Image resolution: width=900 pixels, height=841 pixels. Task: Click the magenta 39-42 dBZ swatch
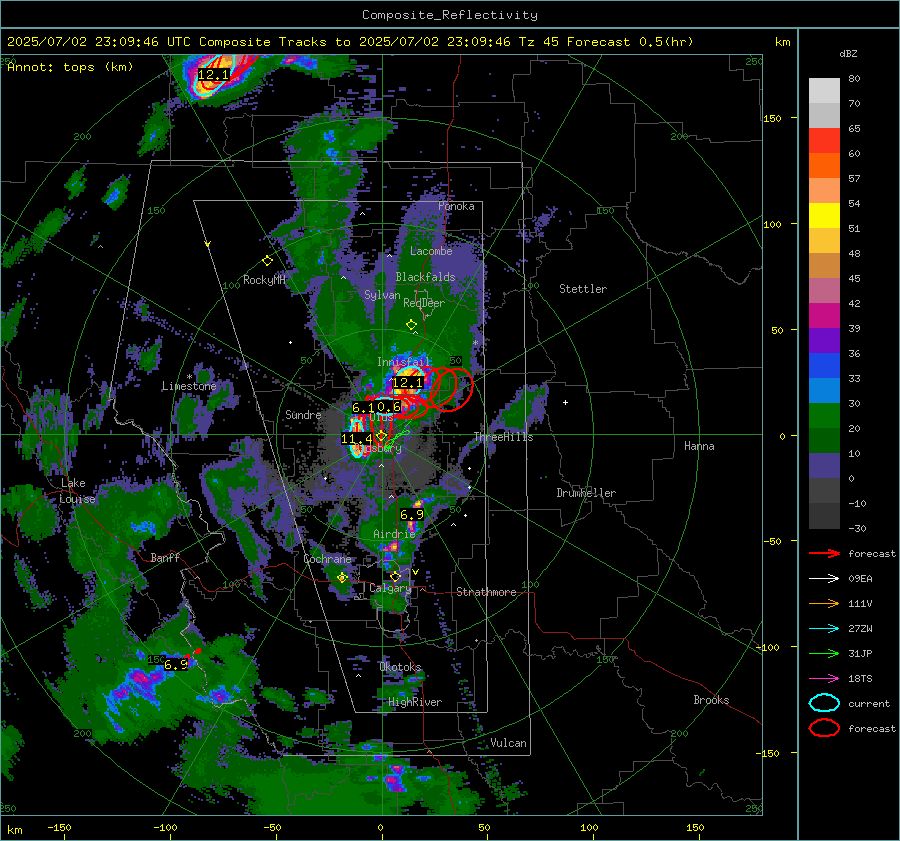(824, 316)
